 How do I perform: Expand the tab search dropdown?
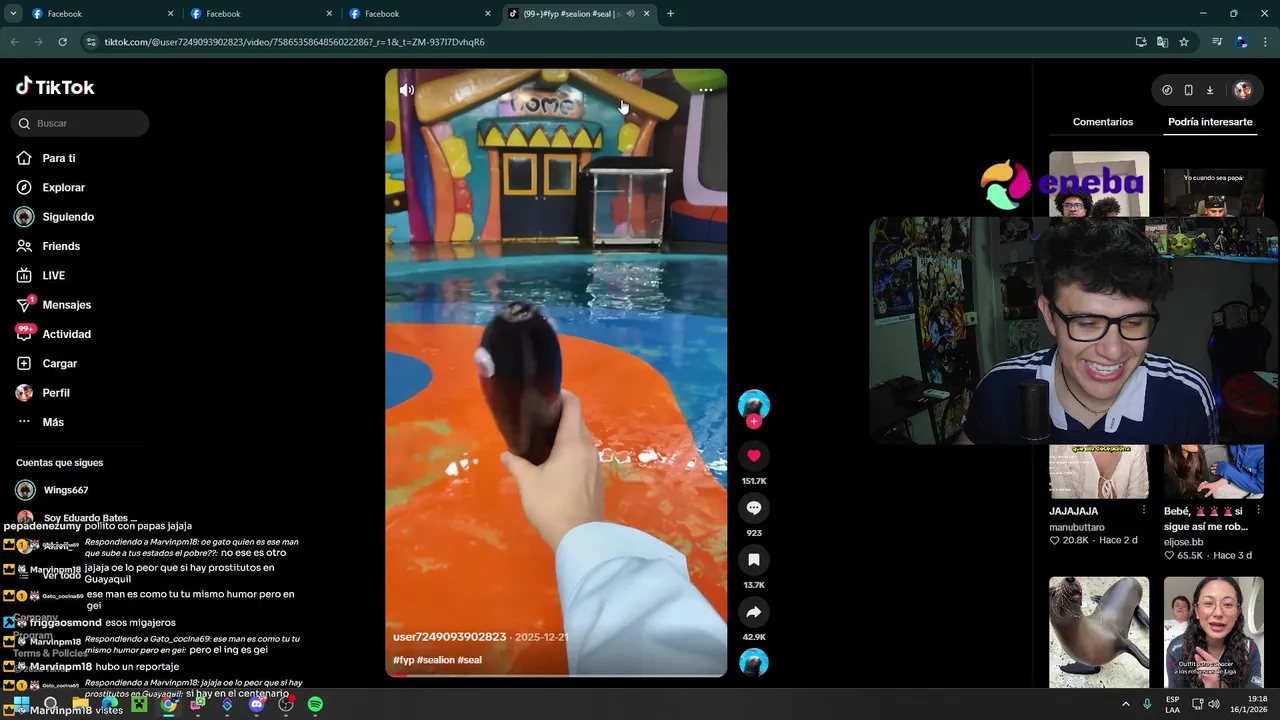click(13, 14)
